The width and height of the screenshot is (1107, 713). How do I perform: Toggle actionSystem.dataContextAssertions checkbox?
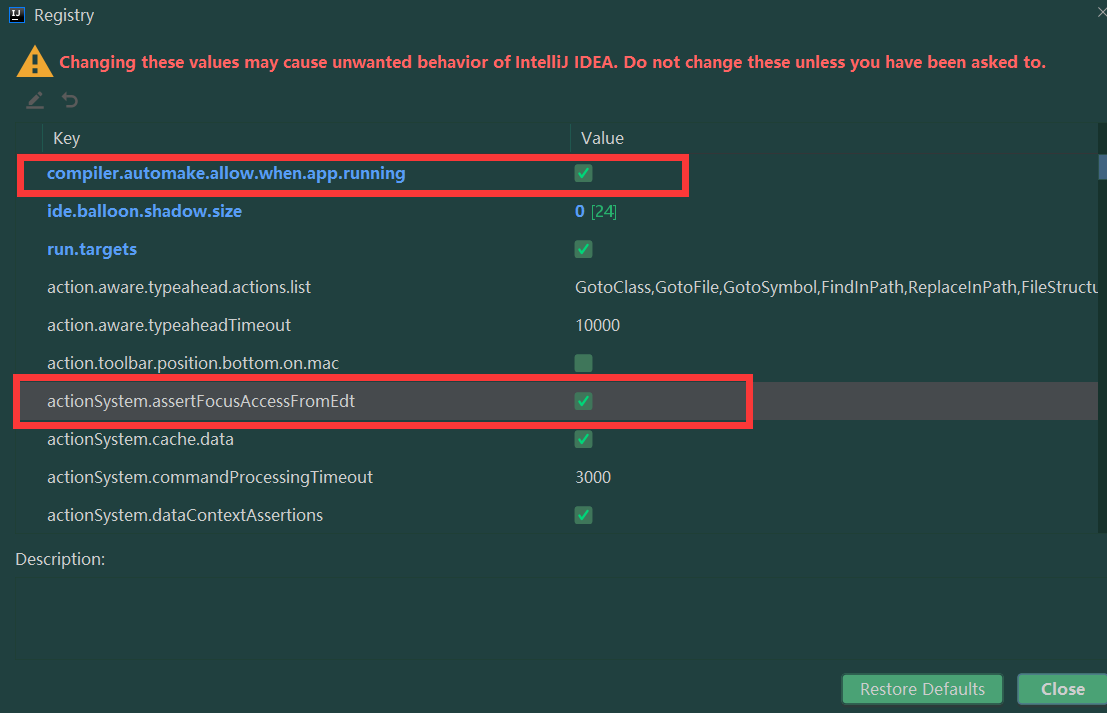583,515
